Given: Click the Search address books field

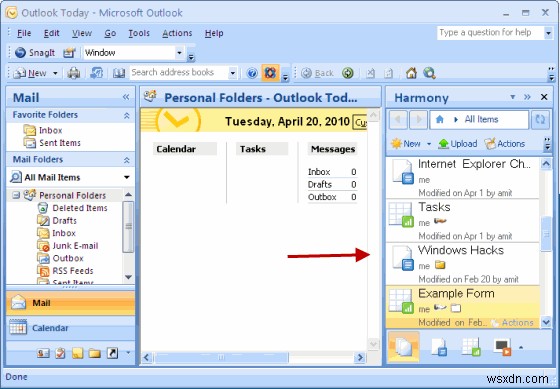Looking at the screenshot, I should 179,73.
